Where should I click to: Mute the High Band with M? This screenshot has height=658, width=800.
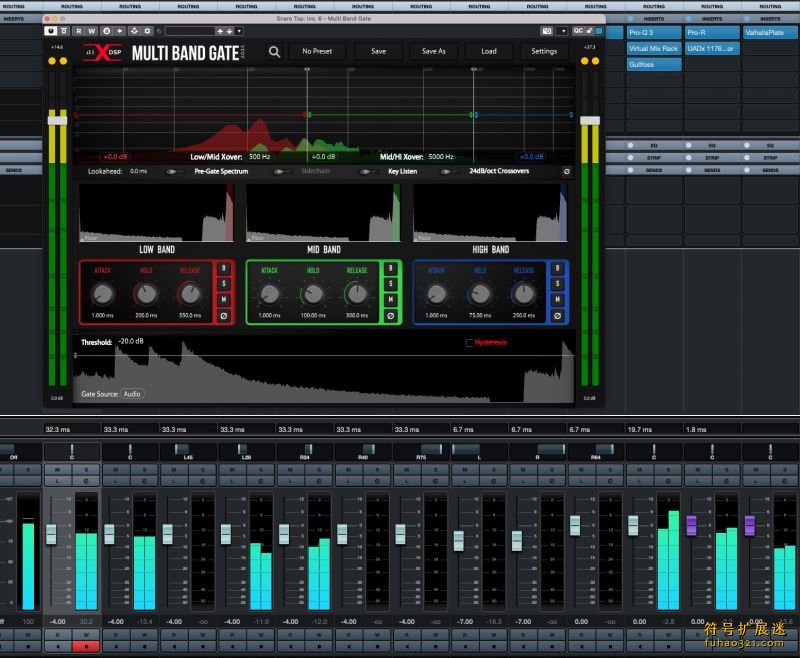[x=557, y=299]
